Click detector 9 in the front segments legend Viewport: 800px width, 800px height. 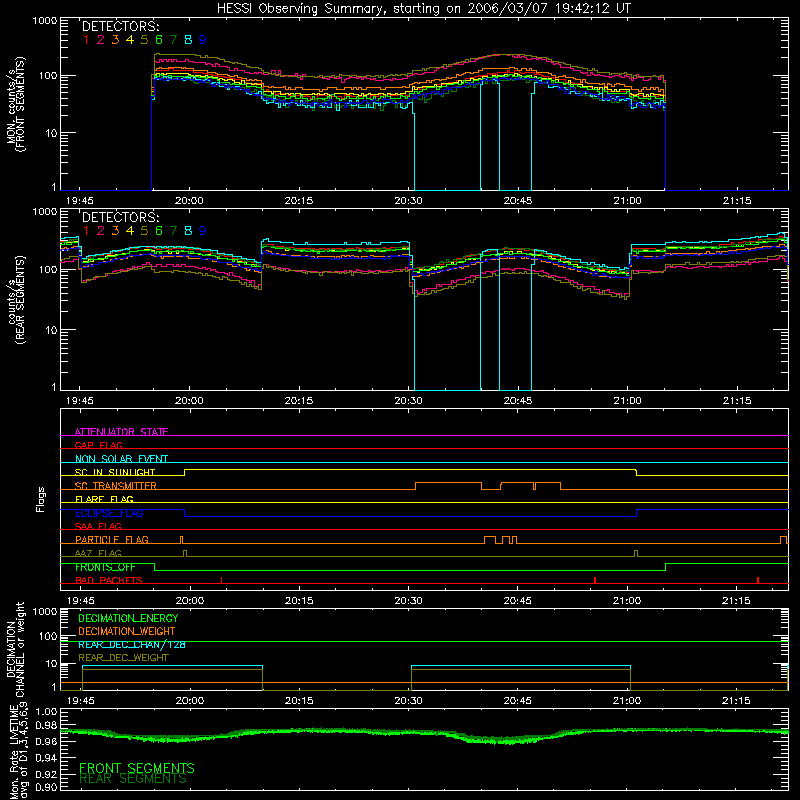(x=203, y=40)
